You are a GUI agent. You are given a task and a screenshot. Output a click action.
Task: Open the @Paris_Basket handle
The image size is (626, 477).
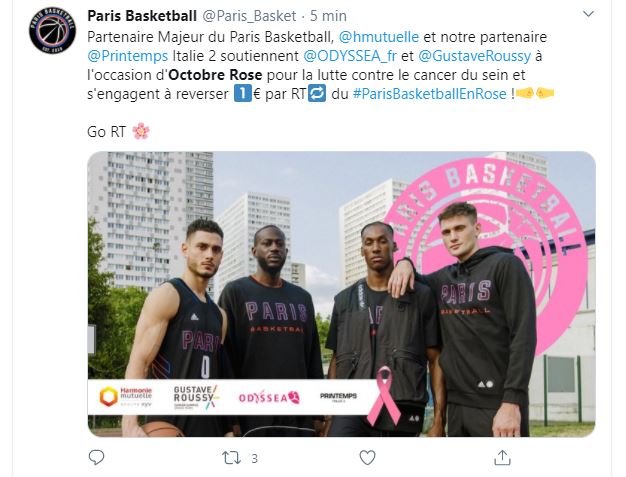[250, 16]
